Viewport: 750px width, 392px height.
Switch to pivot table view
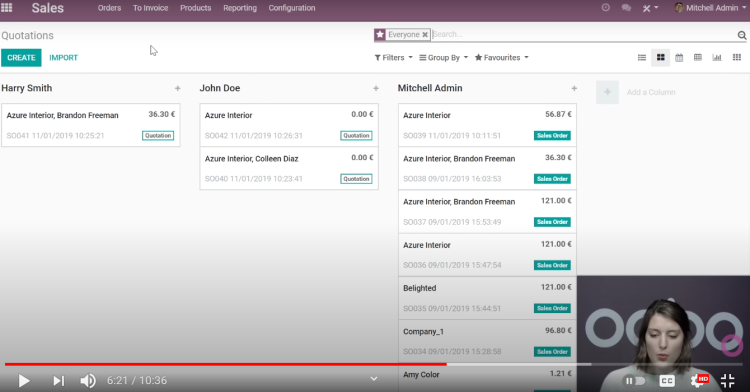(698, 57)
